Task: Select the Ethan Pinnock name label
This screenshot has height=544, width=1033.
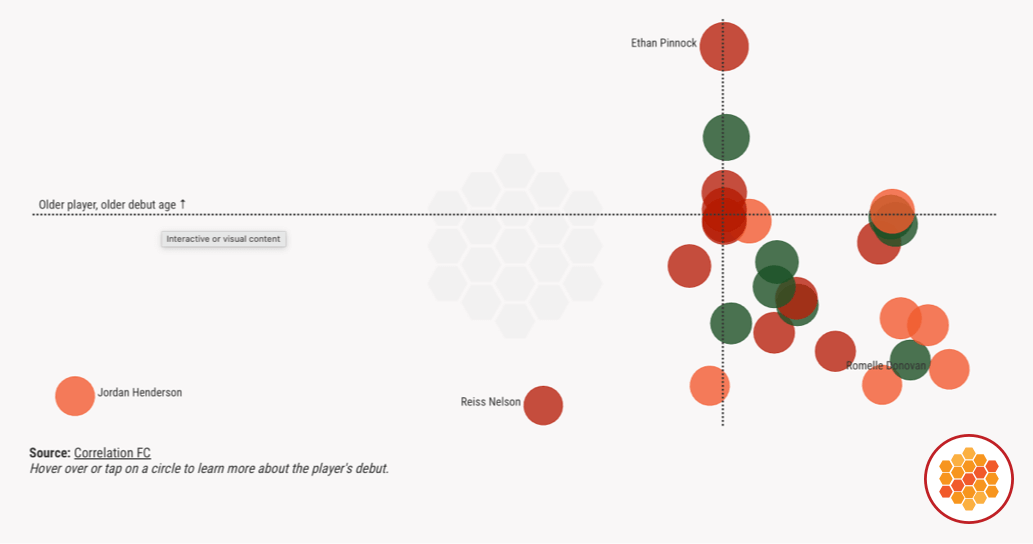Action: (663, 43)
